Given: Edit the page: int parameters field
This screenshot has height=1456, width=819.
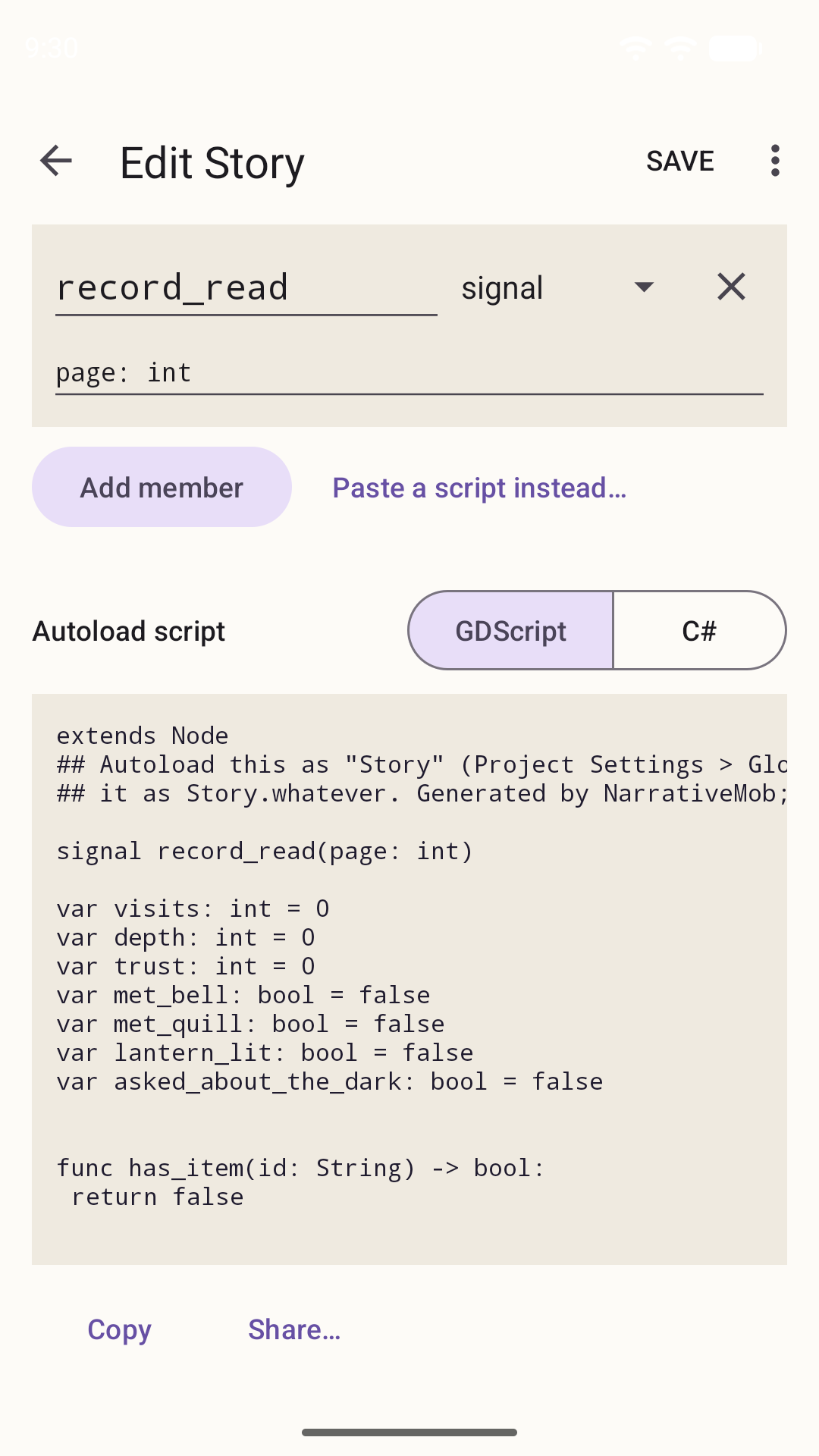Looking at the screenshot, I should pos(409,373).
